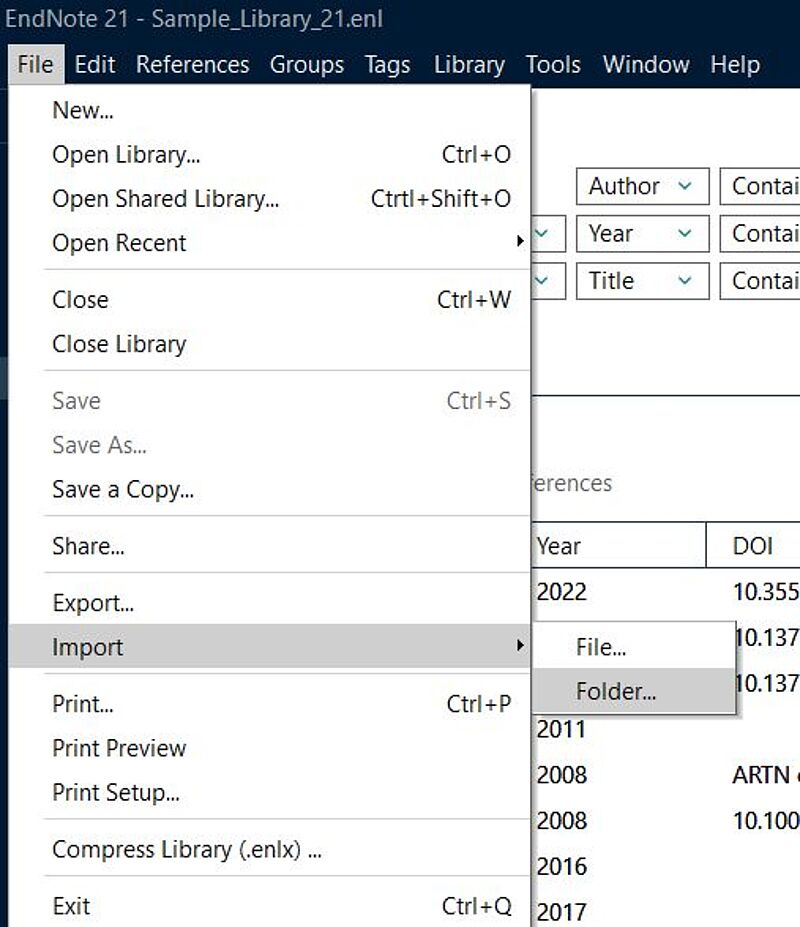Select the reference row with year 2011
This screenshot has height=927, width=800.
click(666, 730)
